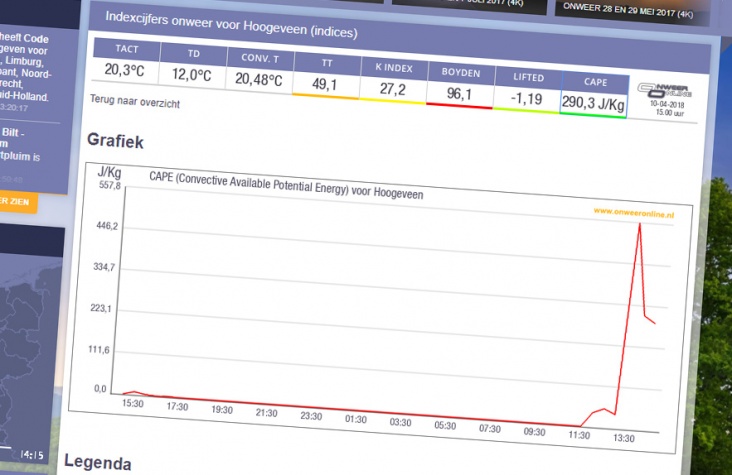Show the TT index graph
The width and height of the screenshot is (732, 475).
click(325, 59)
